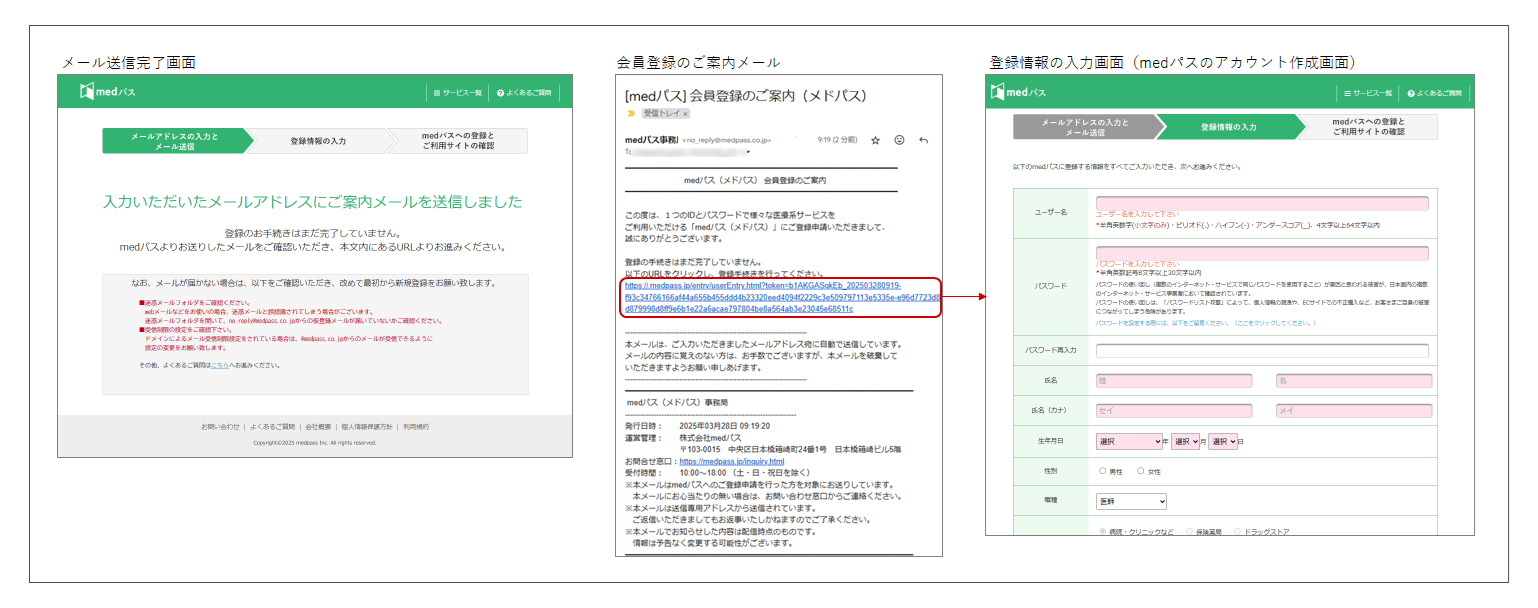1538x608 pixels.
Task: Open the 職種 dropdown showing 医師
Action: pyautogui.click(x=1131, y=501)
